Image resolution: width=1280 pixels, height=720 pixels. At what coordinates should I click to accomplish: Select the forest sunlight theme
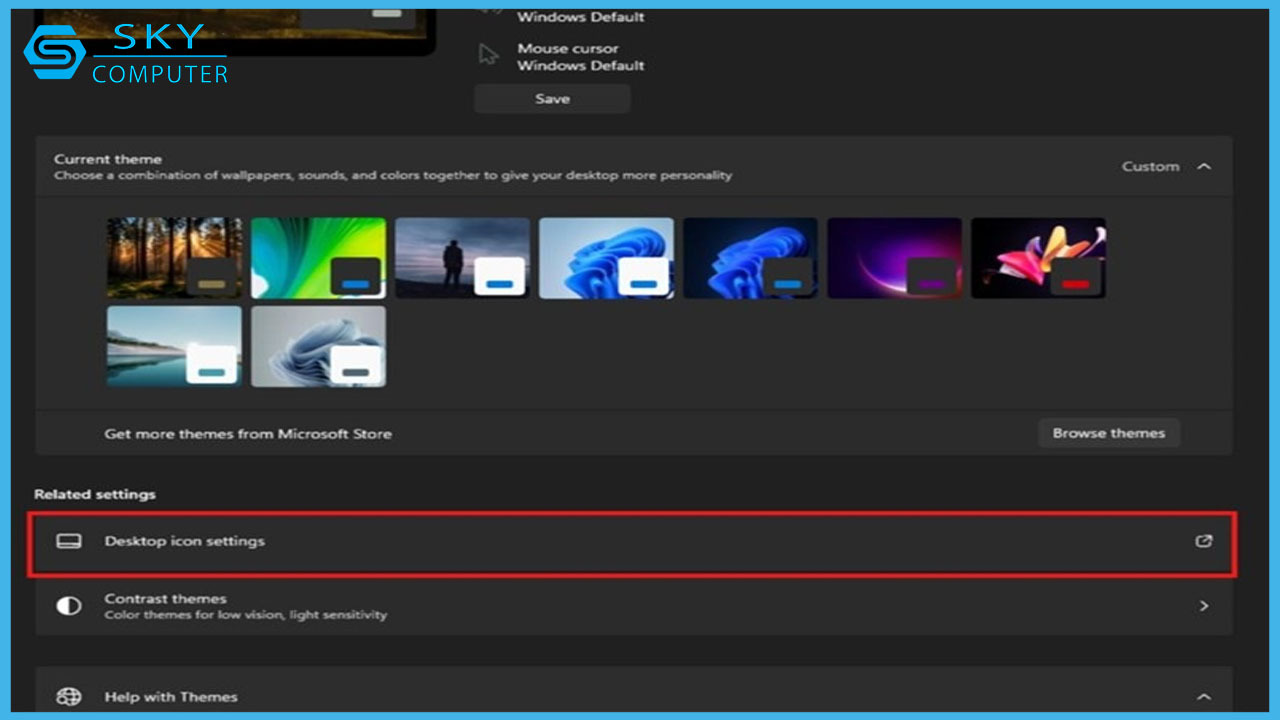(174, 258)
